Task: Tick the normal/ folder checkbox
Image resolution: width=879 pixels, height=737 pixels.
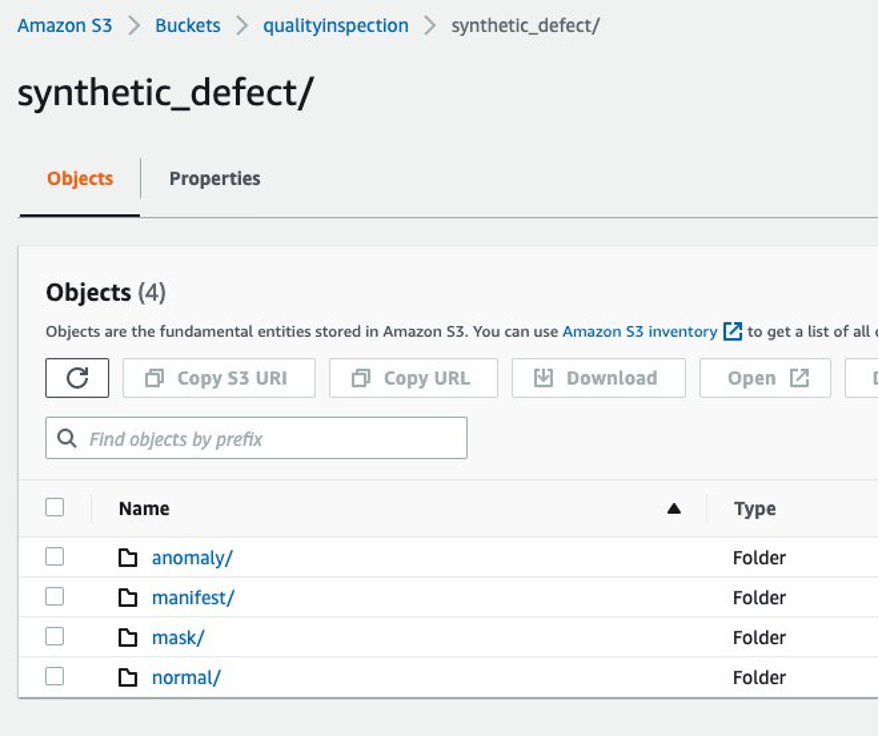Action: point(55,677)
